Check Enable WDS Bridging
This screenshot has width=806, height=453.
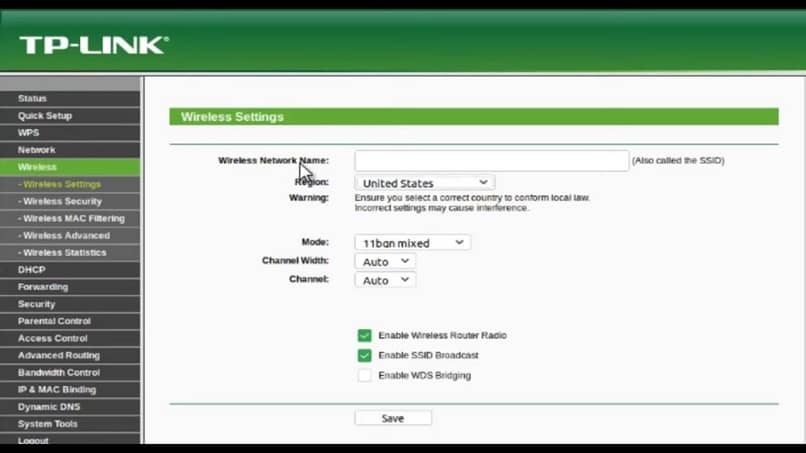[364, 375]
